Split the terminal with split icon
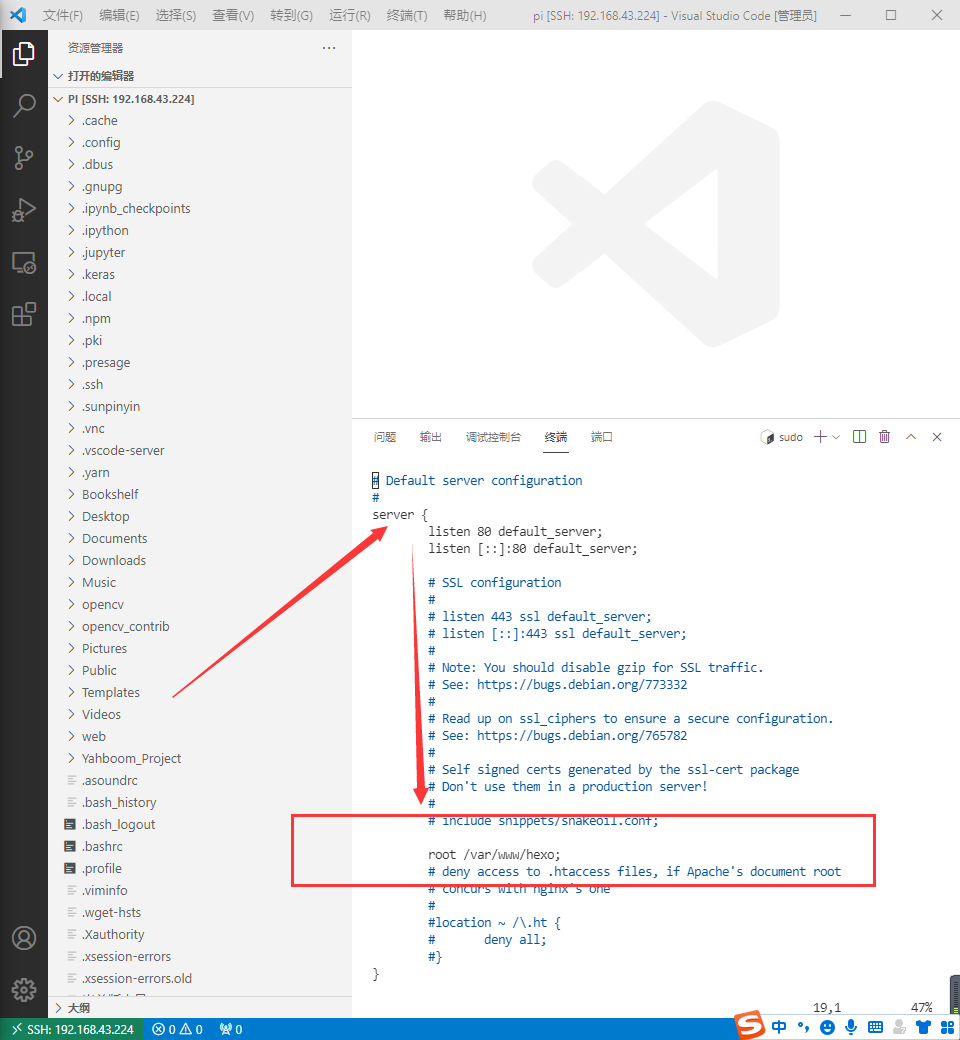Screen dimensions: 960x1040 (x=859, y=436)
